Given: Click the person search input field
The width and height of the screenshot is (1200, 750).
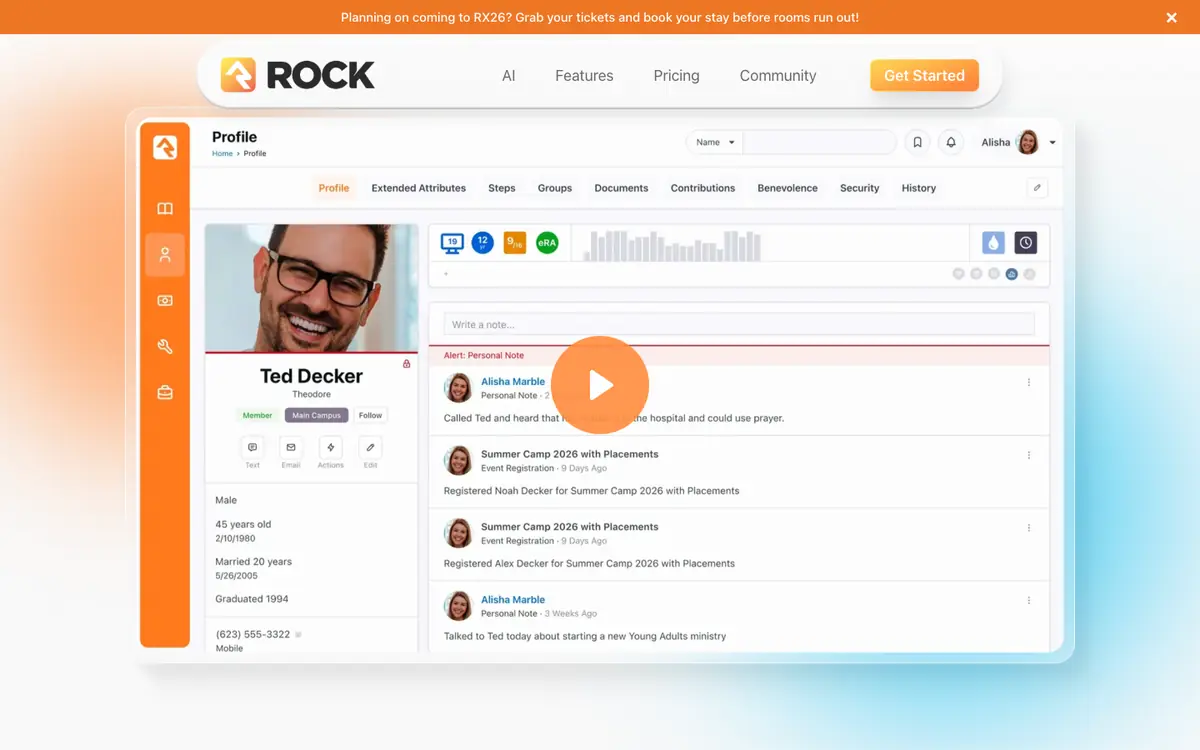Looking at the screenshot, I should click(819, 142).
